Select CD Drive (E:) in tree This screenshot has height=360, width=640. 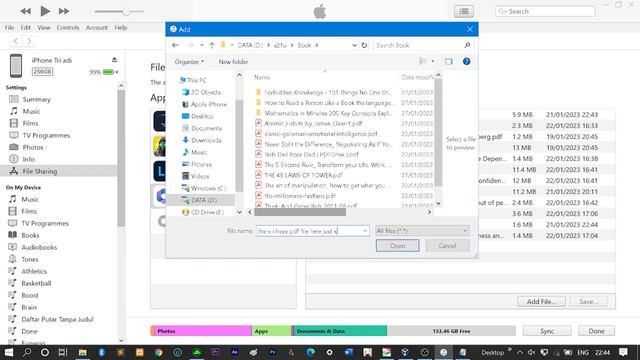pos(207,212)
